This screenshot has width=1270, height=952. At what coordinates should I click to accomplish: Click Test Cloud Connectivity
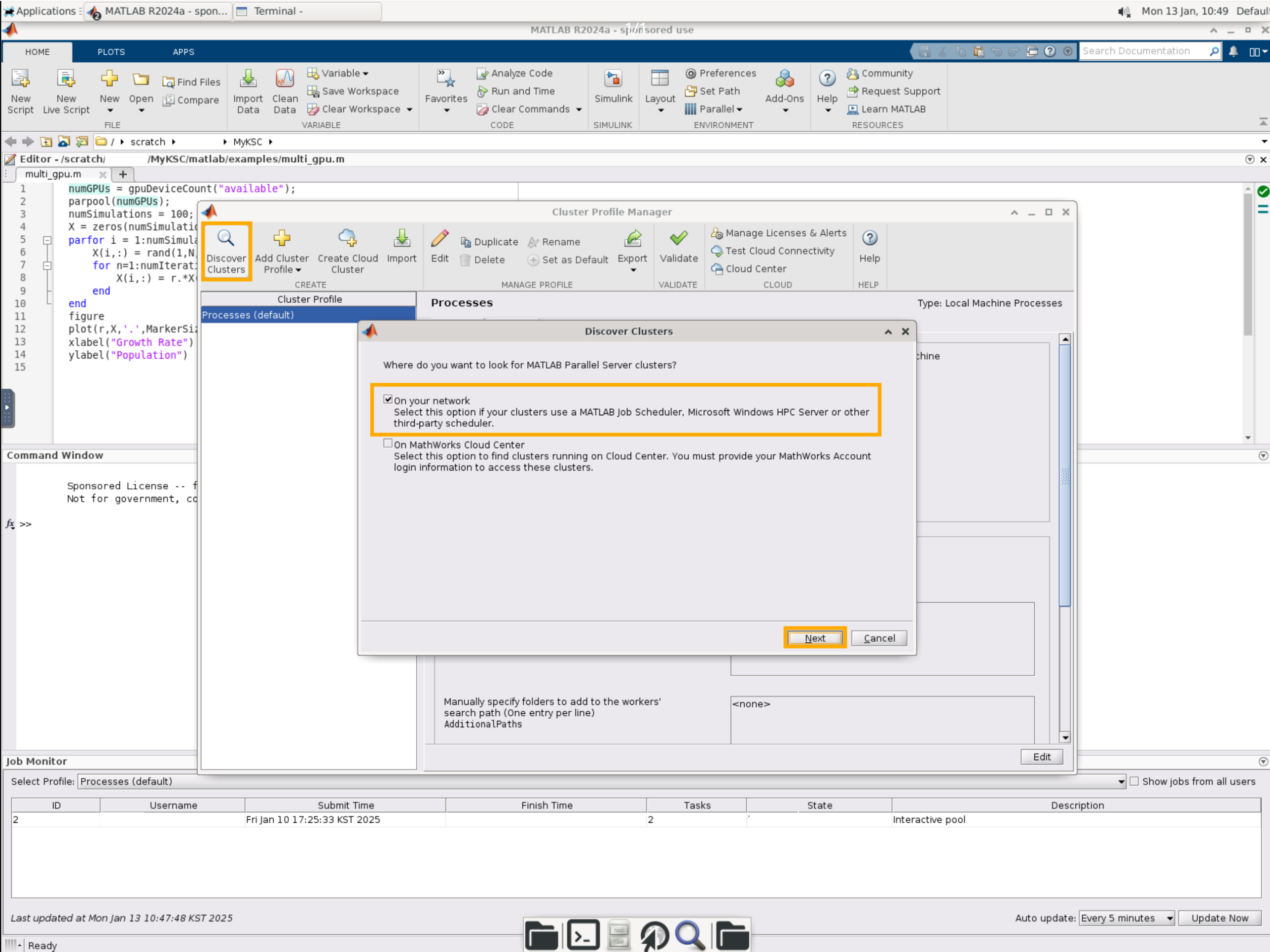coord(773,251)
